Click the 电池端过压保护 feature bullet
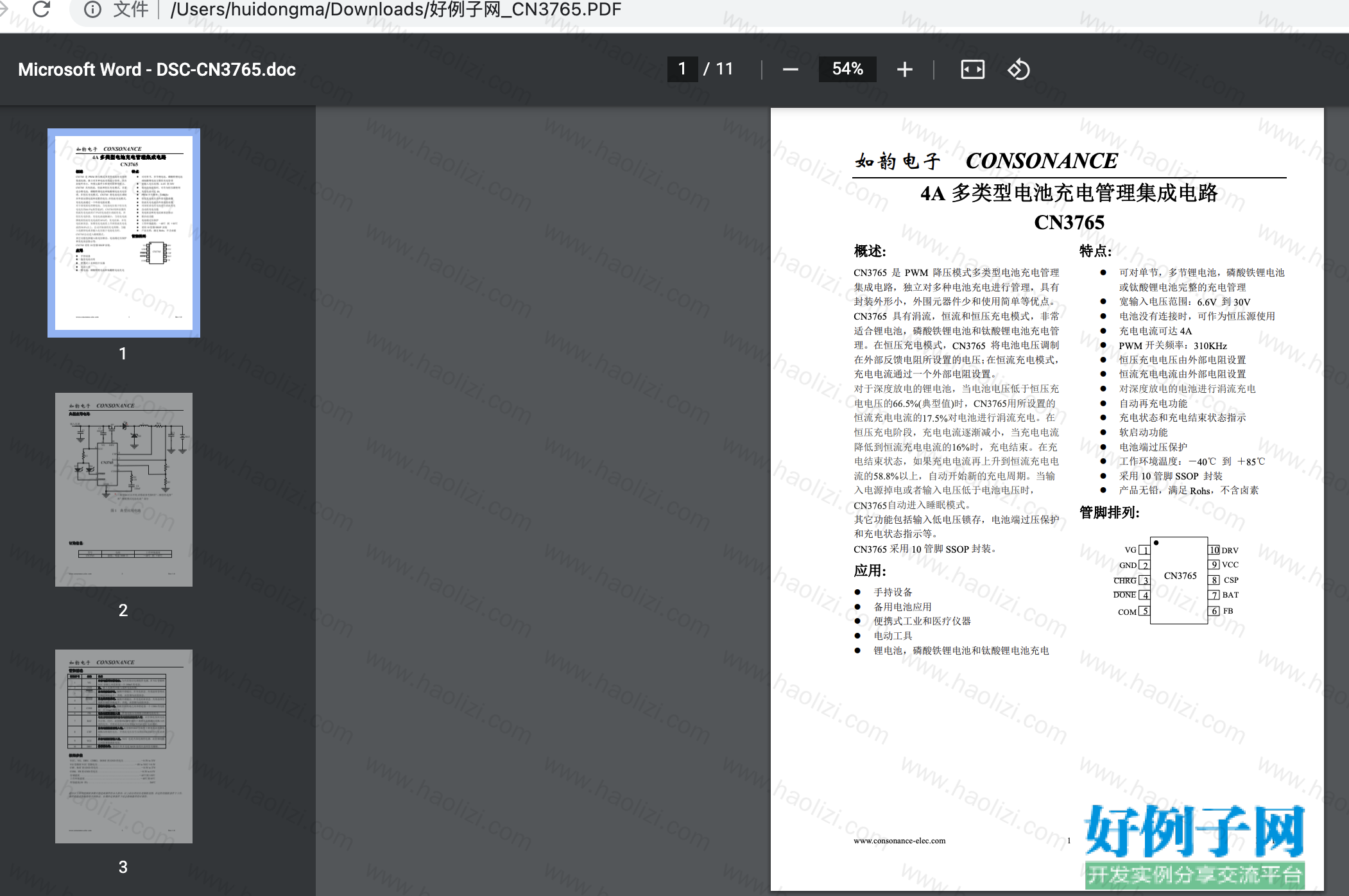 [x=1153, y=447]
